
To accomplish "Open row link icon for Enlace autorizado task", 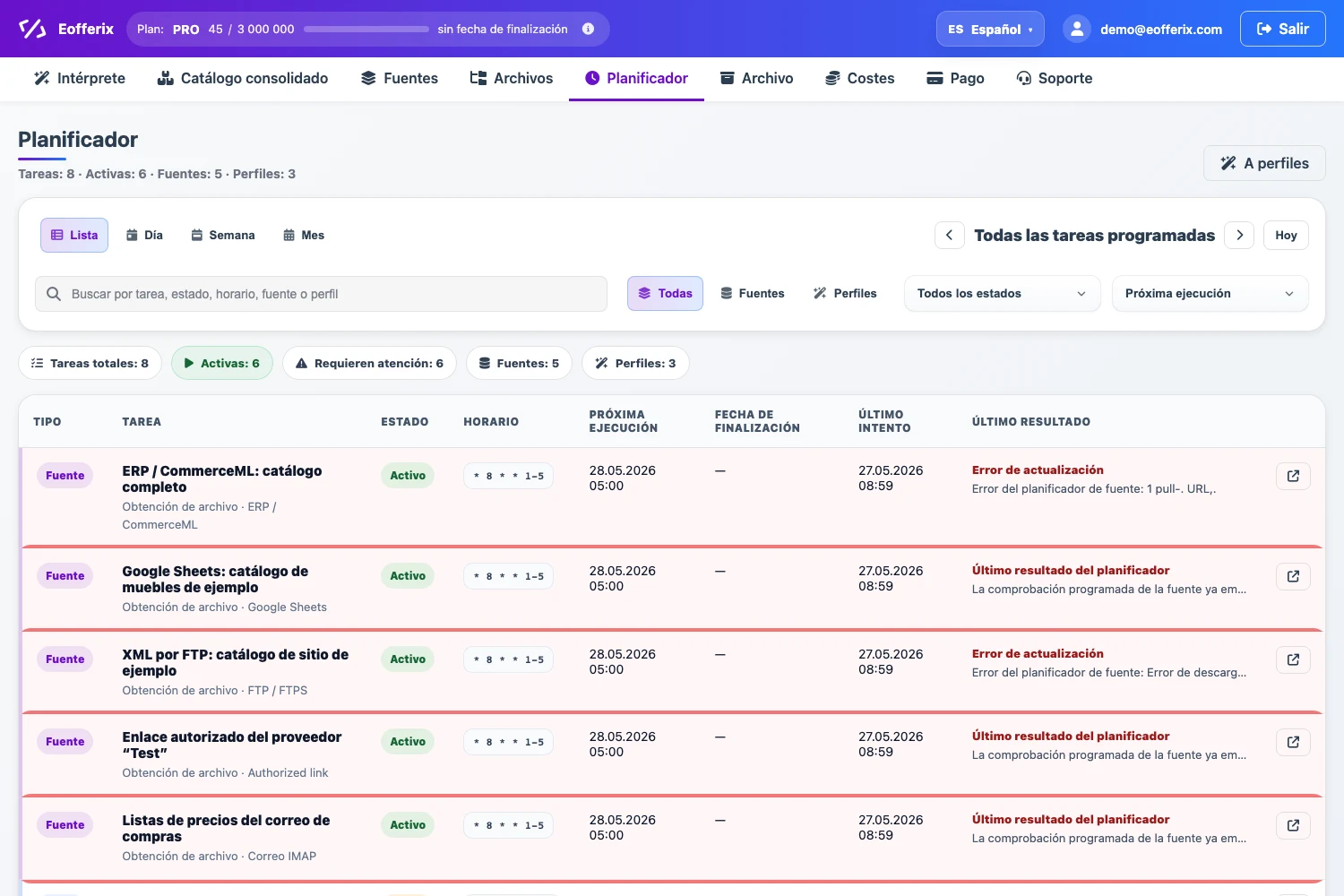I will coord(1293,742).
